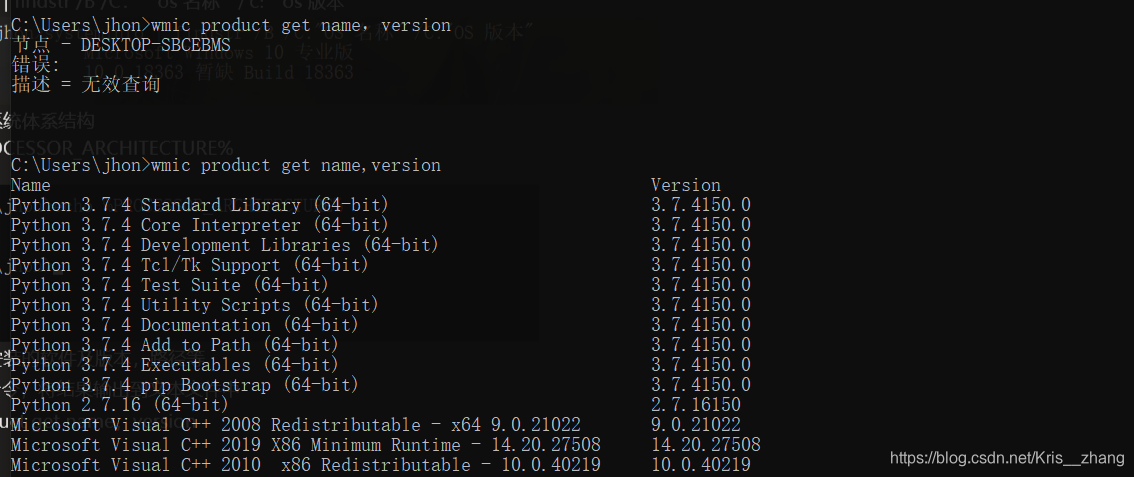Select the text "Python 3.7.4 Test Suite (64-bit)"
1134x477 pixels.
(170, 285)
